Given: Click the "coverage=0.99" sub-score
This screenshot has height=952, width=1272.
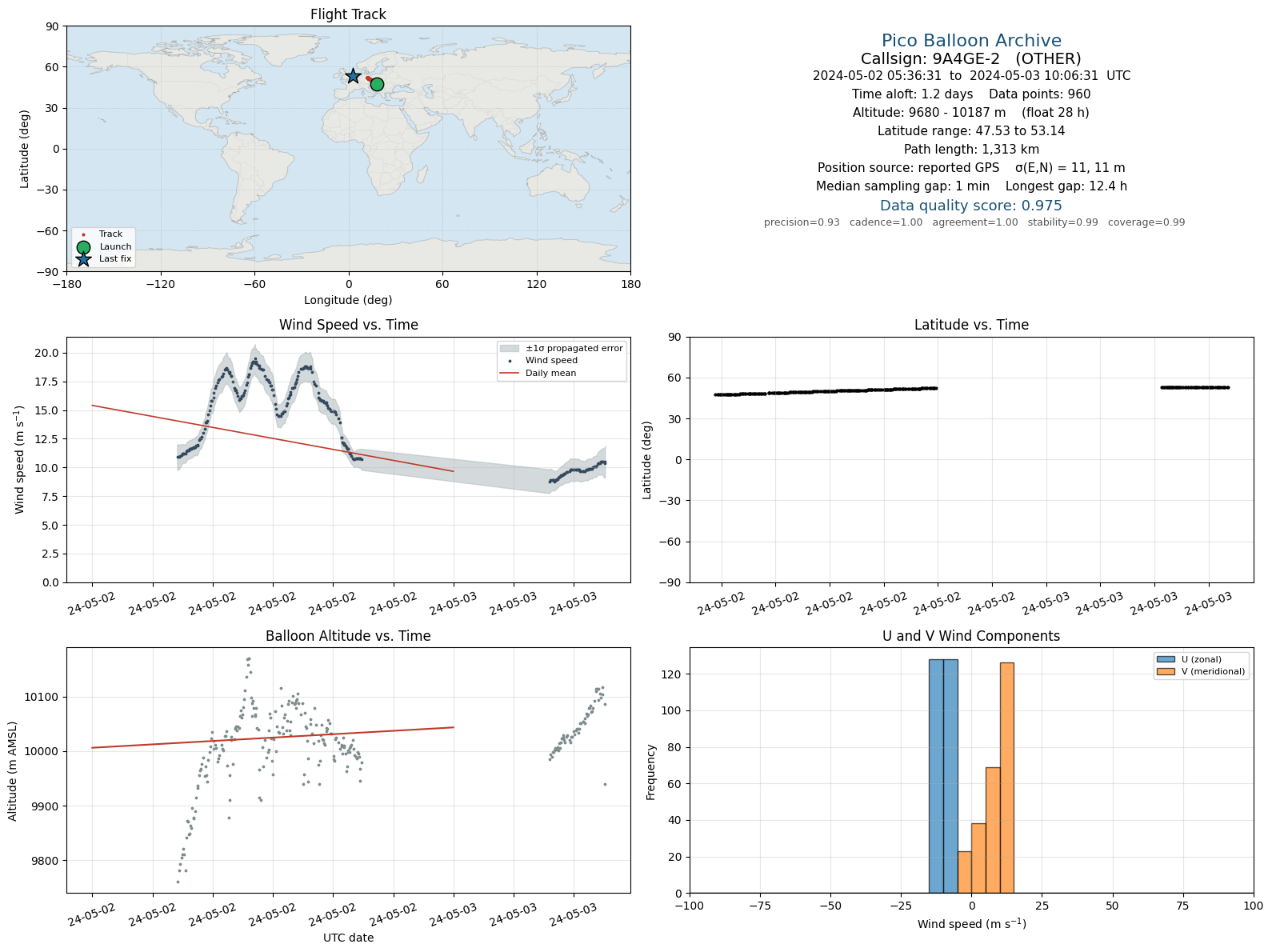Looking at the screenshot, I should point(1146,222).
